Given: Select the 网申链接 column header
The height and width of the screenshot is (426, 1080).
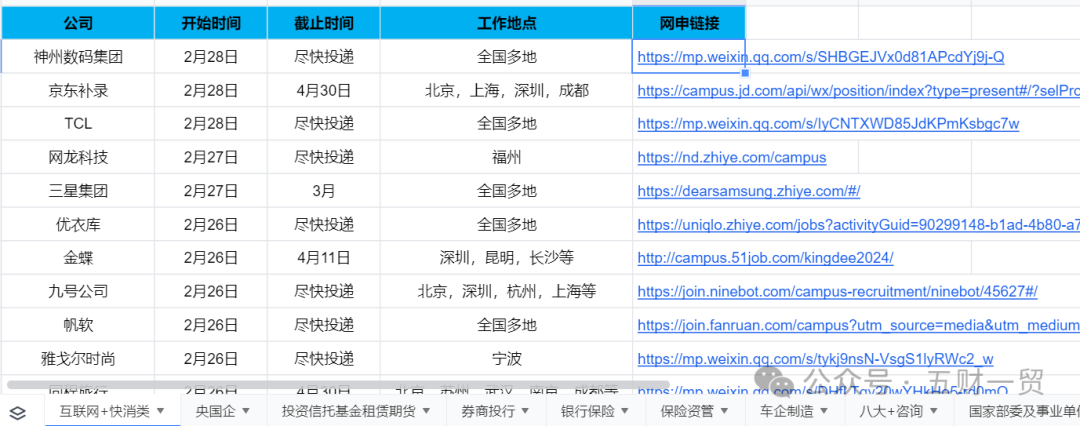Looking at the screenshot, I should click(689, 23).
